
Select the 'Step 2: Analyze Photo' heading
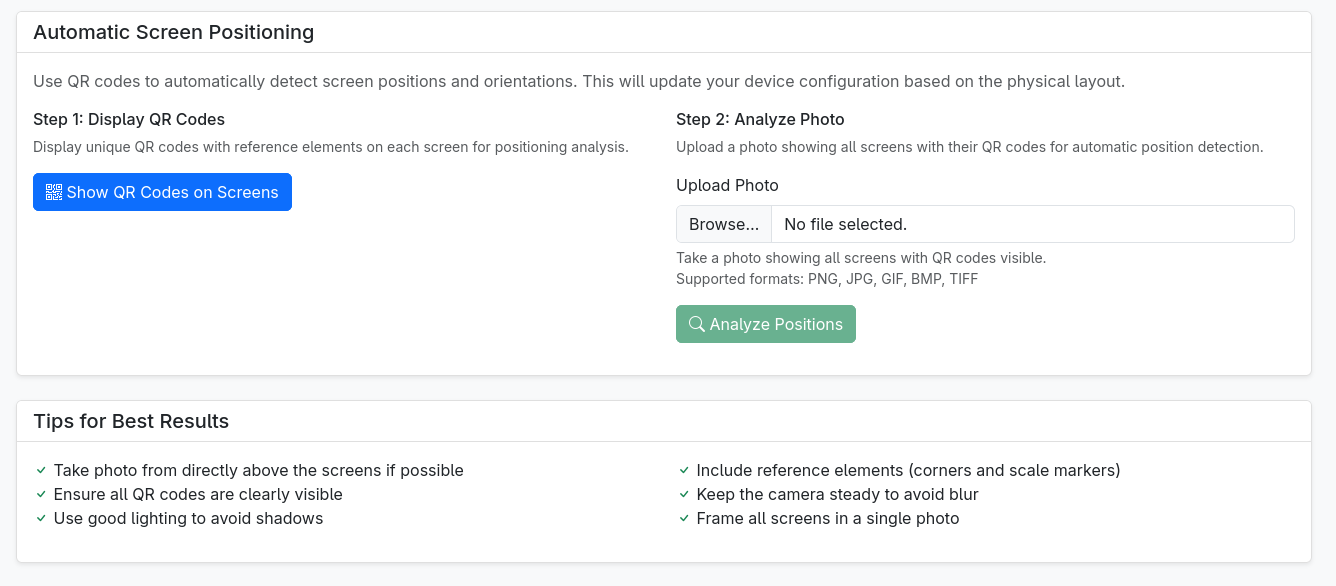pos(760,119)
